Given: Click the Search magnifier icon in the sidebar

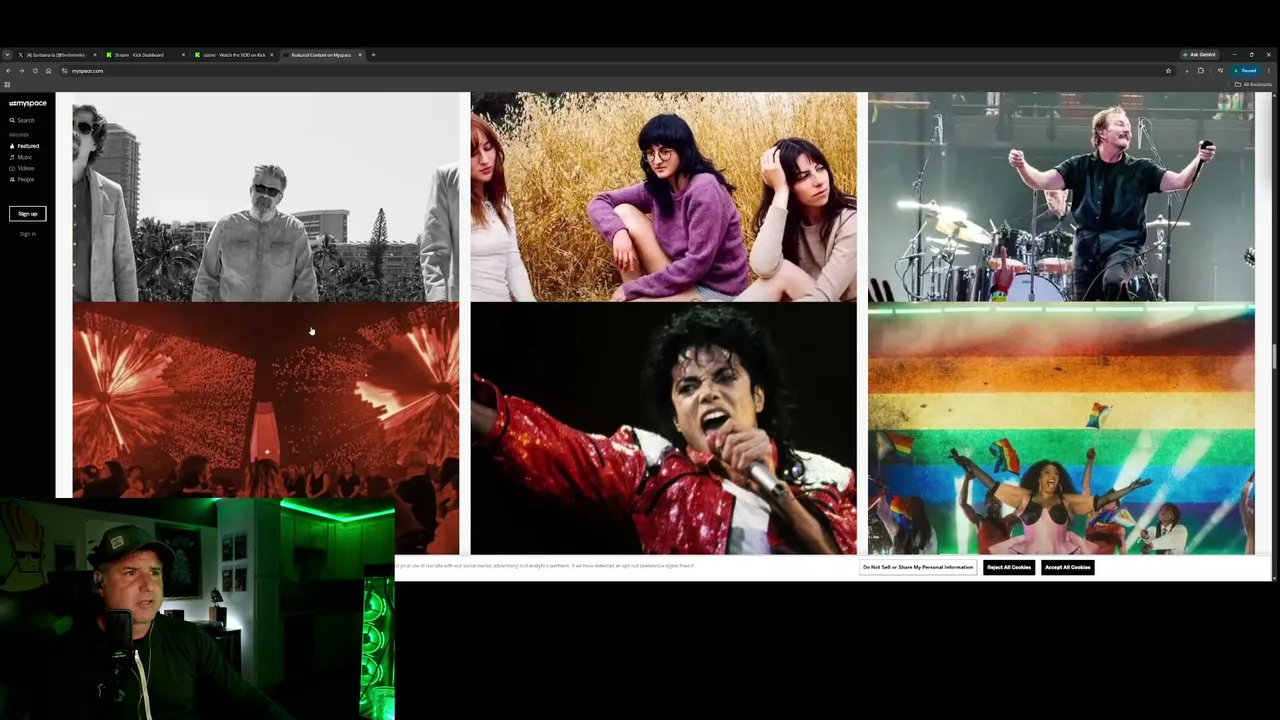Looking at the screenshot, I should click(12, 120).
